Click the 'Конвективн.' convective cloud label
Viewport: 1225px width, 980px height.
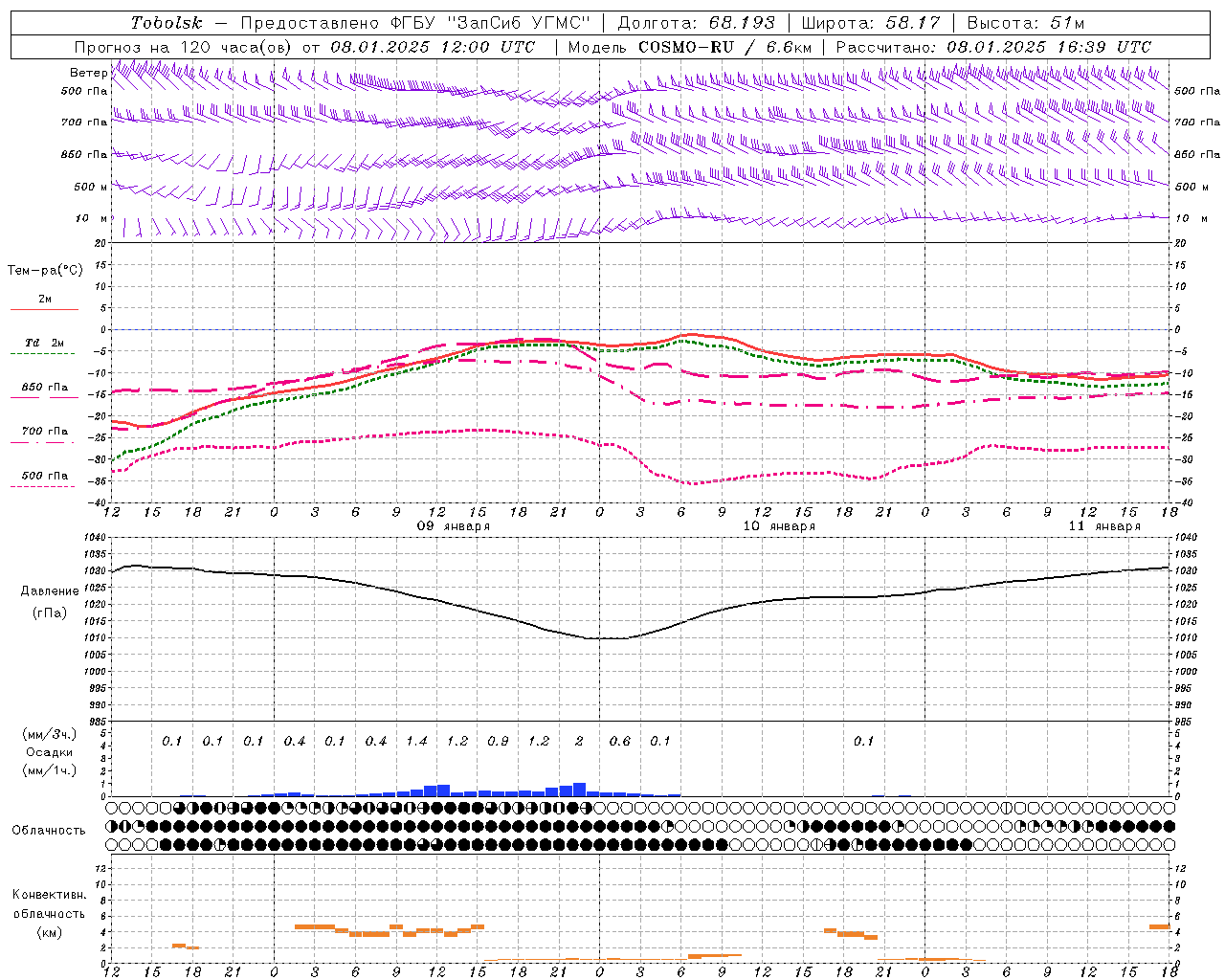pyautogui.click(x=49, y=894)
